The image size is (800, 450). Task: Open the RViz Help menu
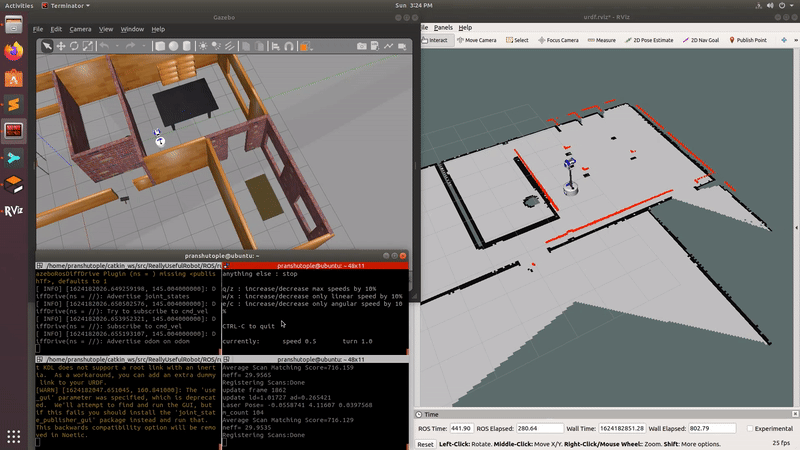pos(465,28)
